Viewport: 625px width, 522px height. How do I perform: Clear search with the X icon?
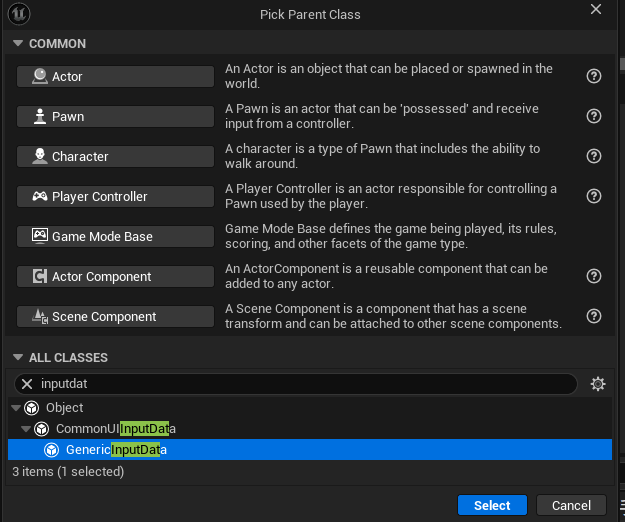(27, 384)
